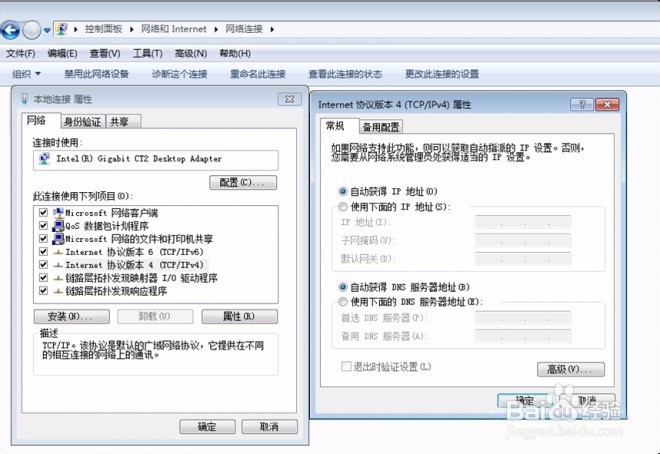
Task: Click the 文件和打印机共享 item icon
Action: click(58, 239)
